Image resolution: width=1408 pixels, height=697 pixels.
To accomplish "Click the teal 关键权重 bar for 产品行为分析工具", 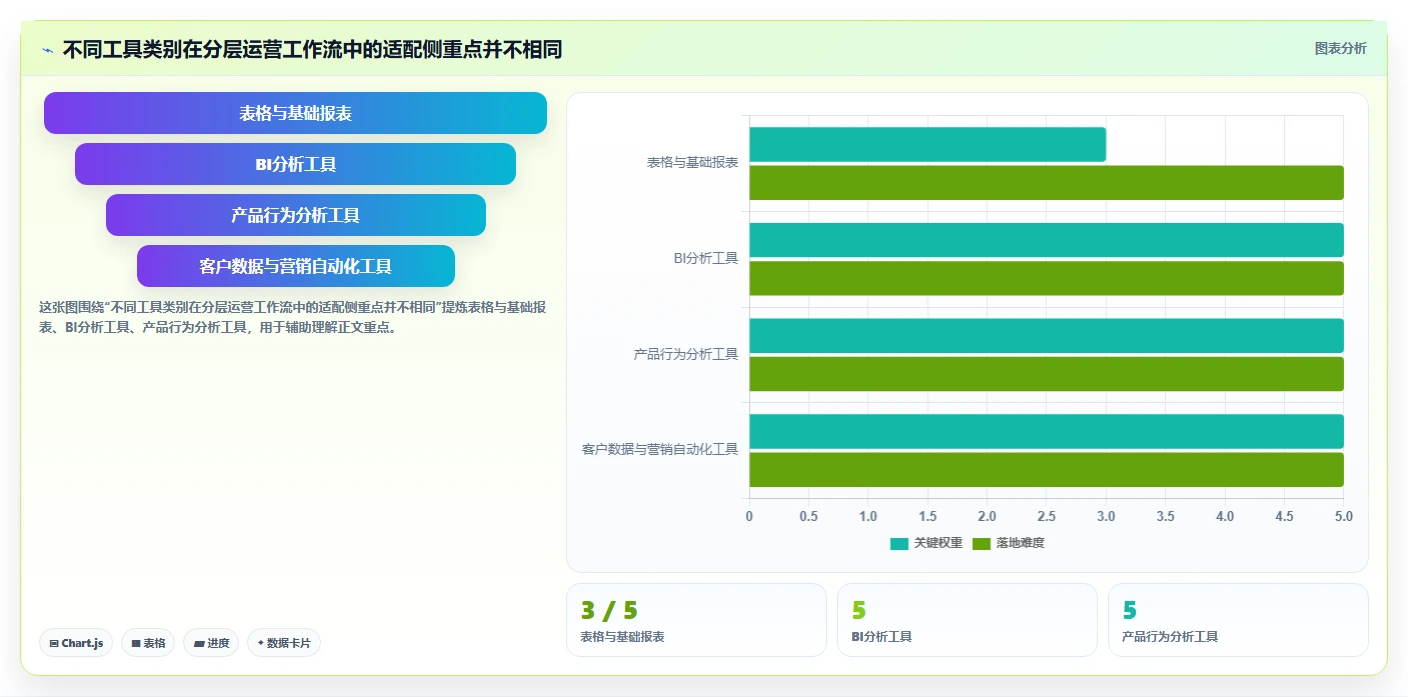I will (x=1046, y=336).
